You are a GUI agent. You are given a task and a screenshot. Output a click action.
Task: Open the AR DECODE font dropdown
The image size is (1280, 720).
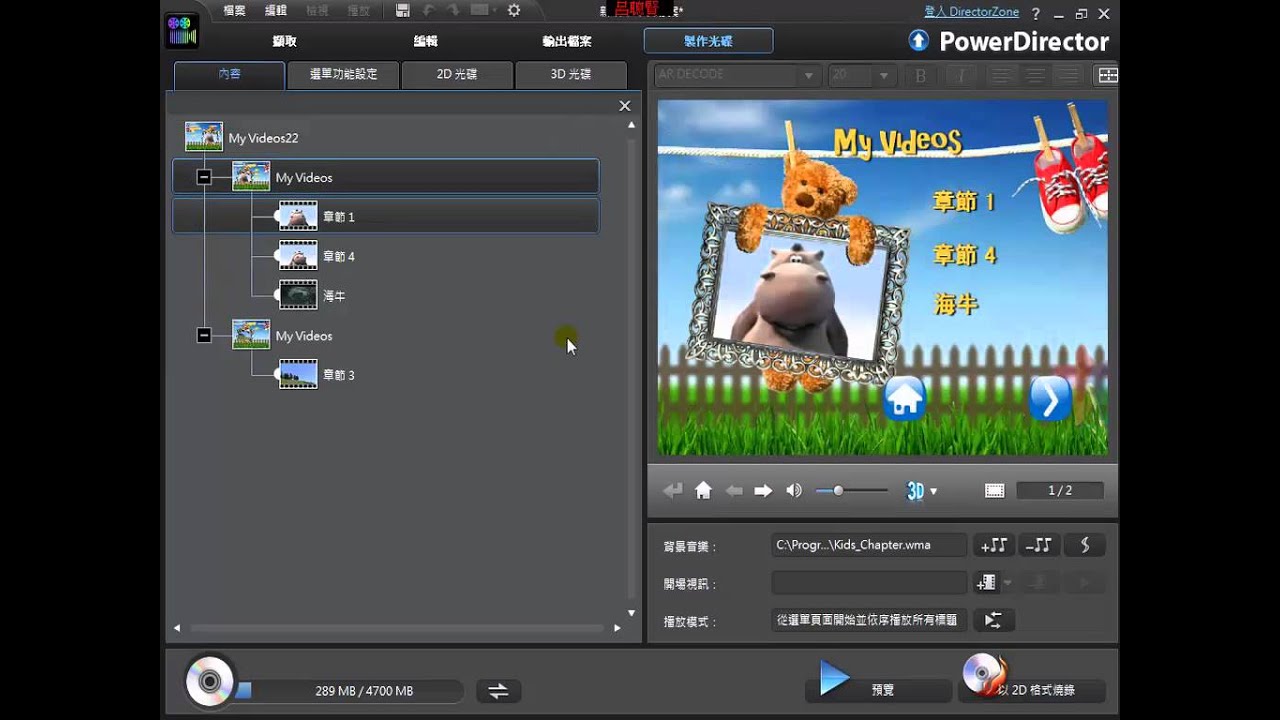pos(809,76)
